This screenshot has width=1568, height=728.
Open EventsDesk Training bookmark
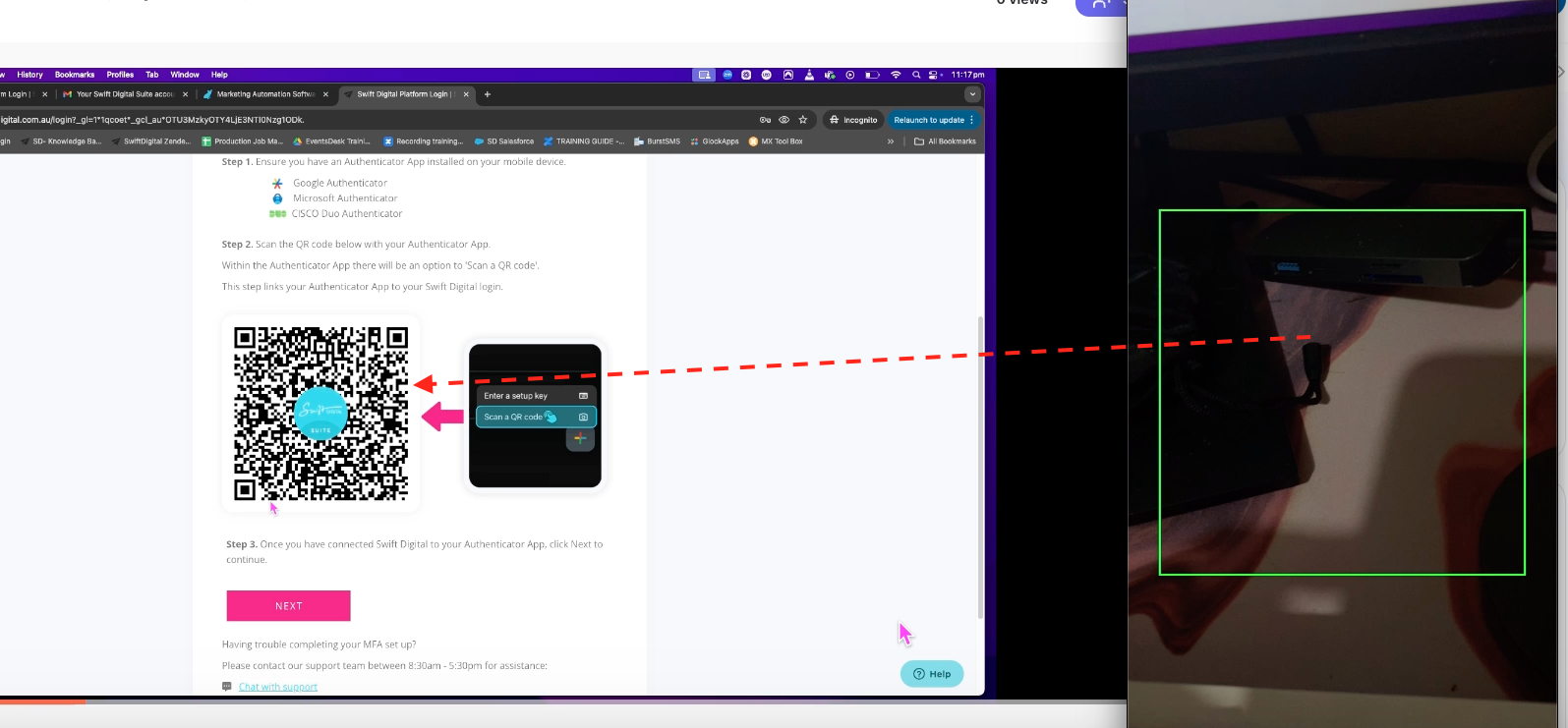[332, 141]
